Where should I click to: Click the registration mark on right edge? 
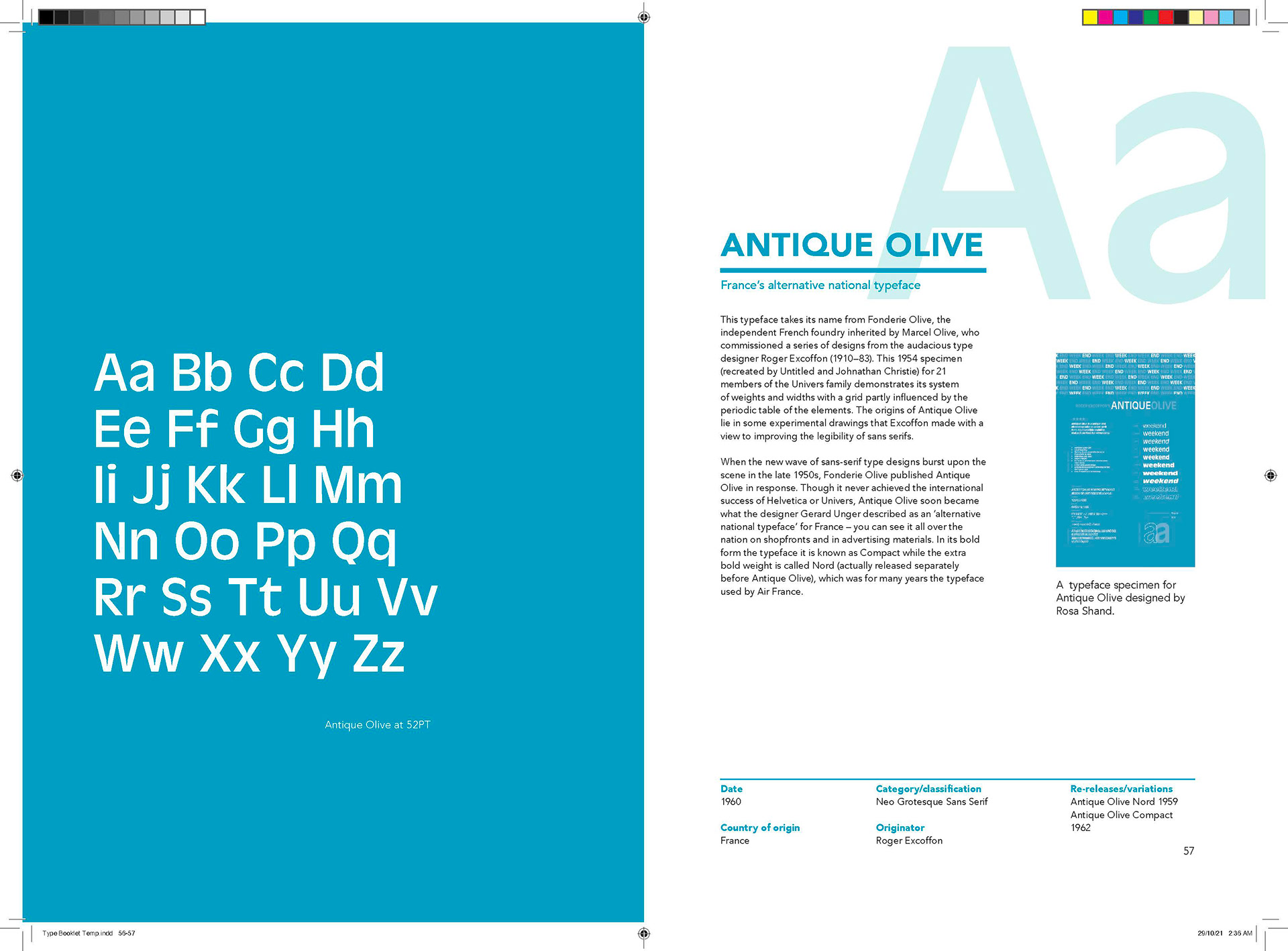[1271, 475]
